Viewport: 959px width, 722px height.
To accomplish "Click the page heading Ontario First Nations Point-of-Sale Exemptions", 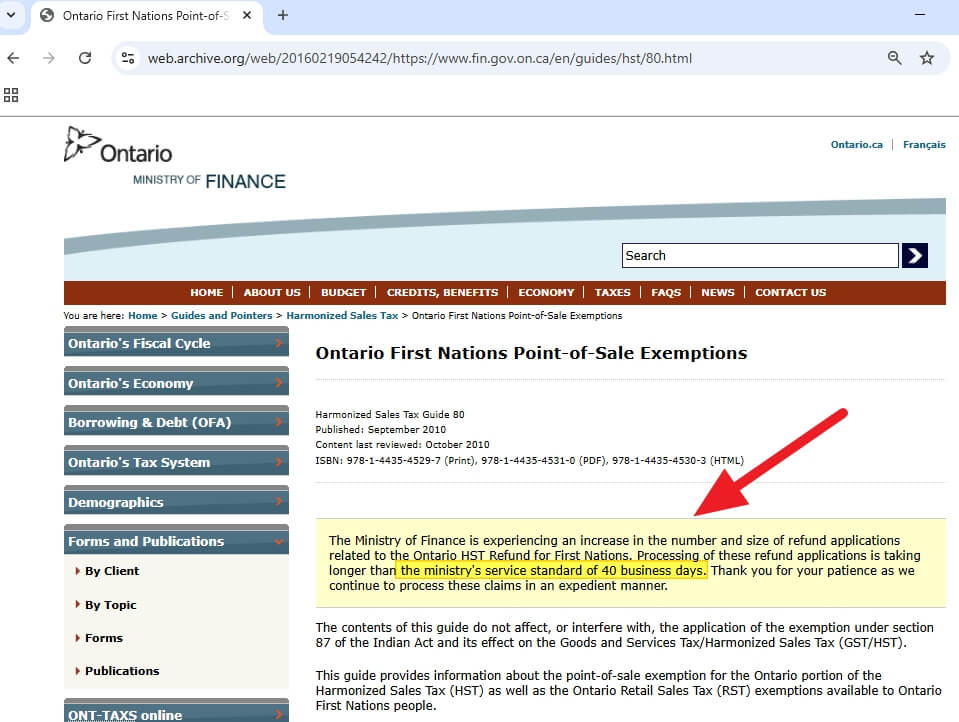I will [531, 353].
